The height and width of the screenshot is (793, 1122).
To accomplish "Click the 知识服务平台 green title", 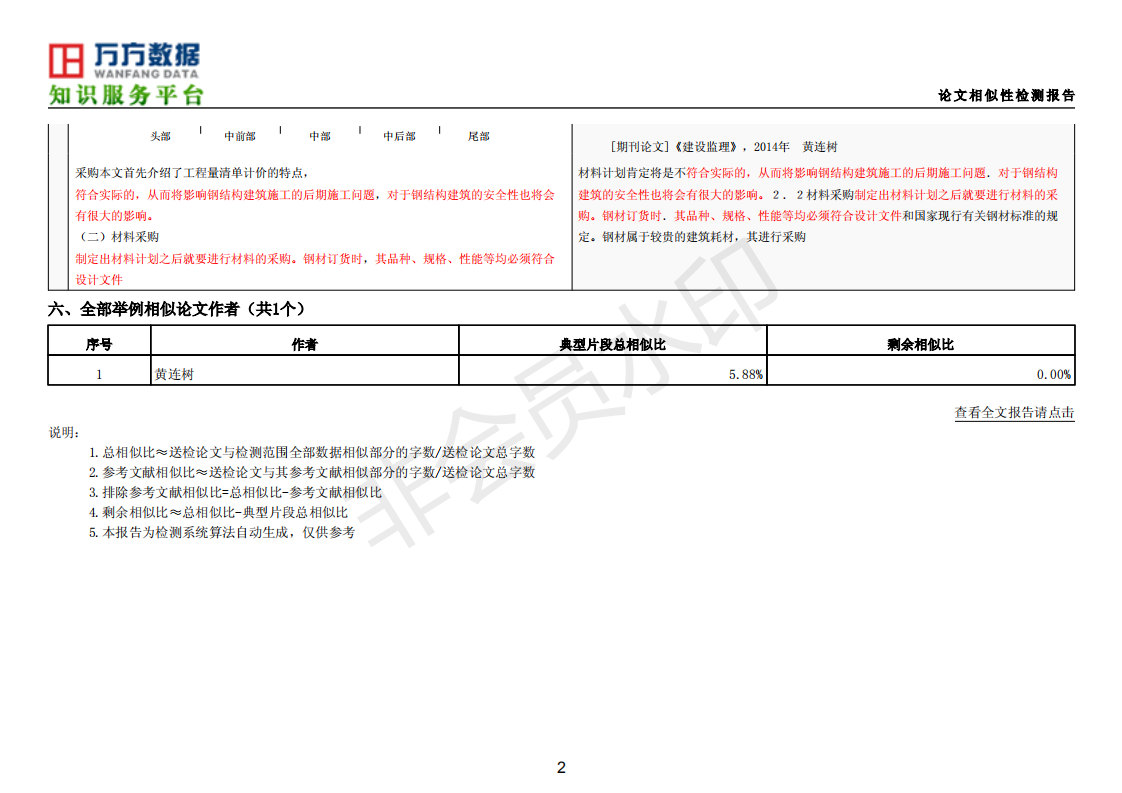I will pos(126,94).
